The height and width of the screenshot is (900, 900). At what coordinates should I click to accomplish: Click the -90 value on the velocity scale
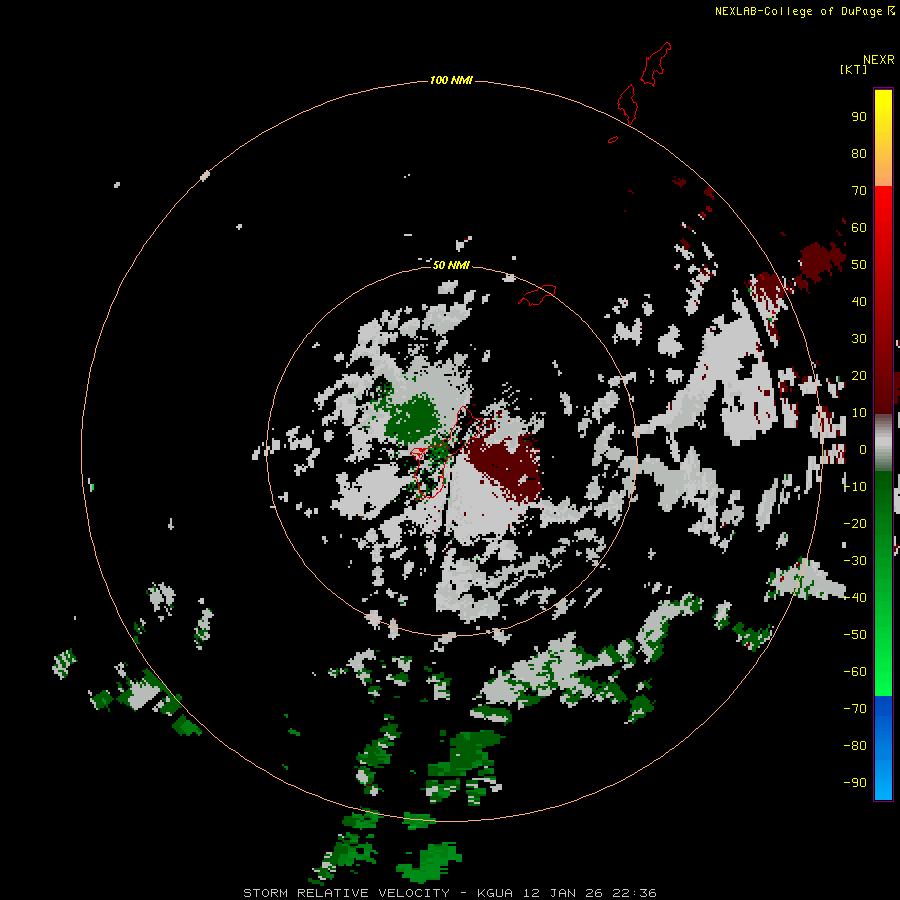click(x=855, y=783)
